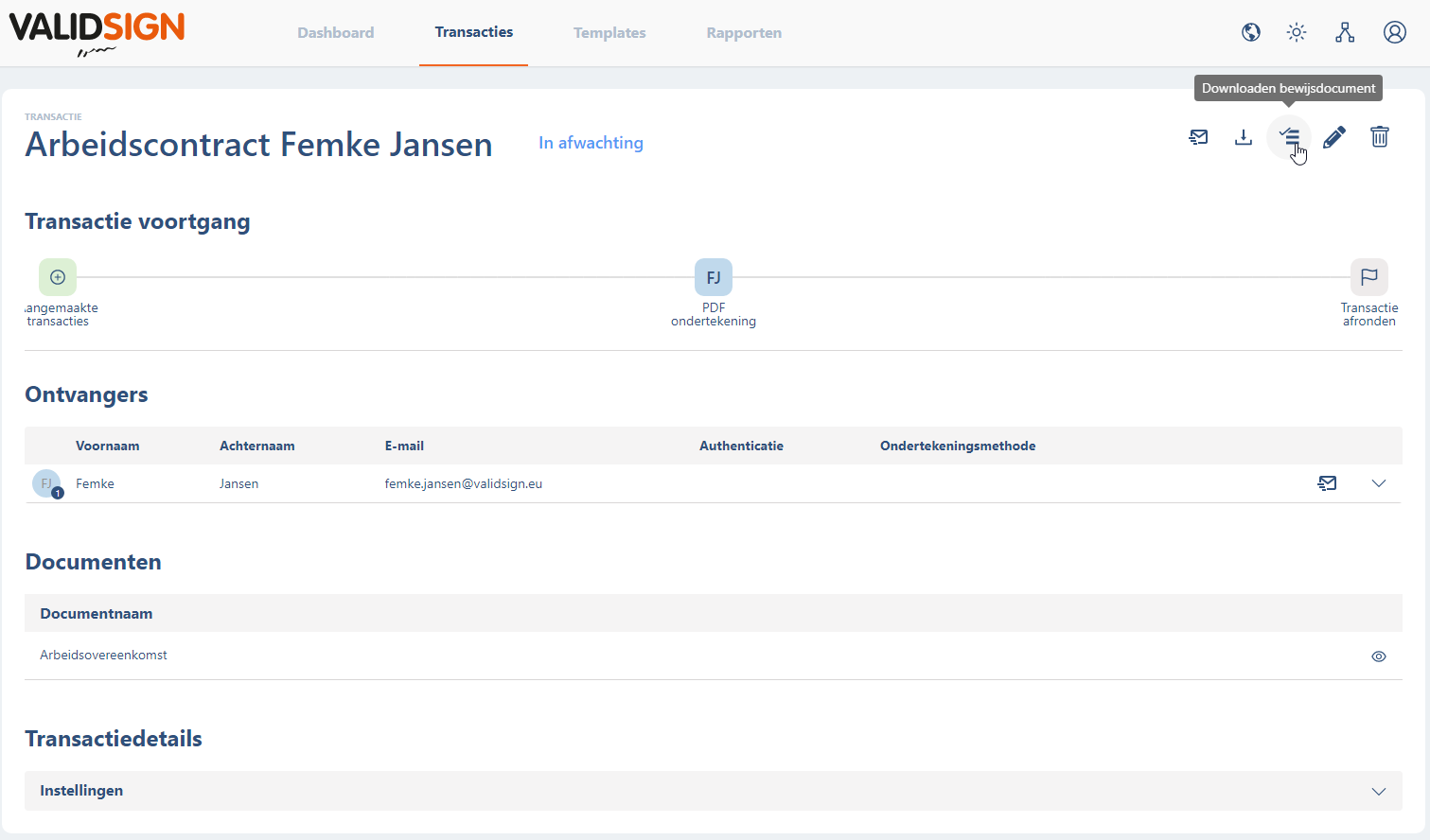Download the evidence summary (bewijsdocument)
This screenshot has width=1430, height=840.
point(1289,137)
